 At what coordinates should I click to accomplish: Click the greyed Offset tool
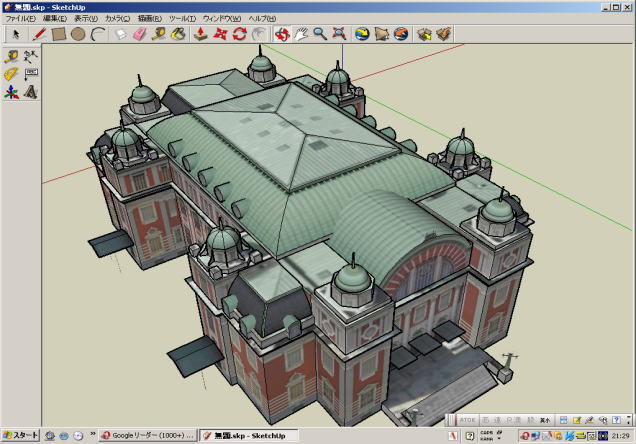[258, 34]
